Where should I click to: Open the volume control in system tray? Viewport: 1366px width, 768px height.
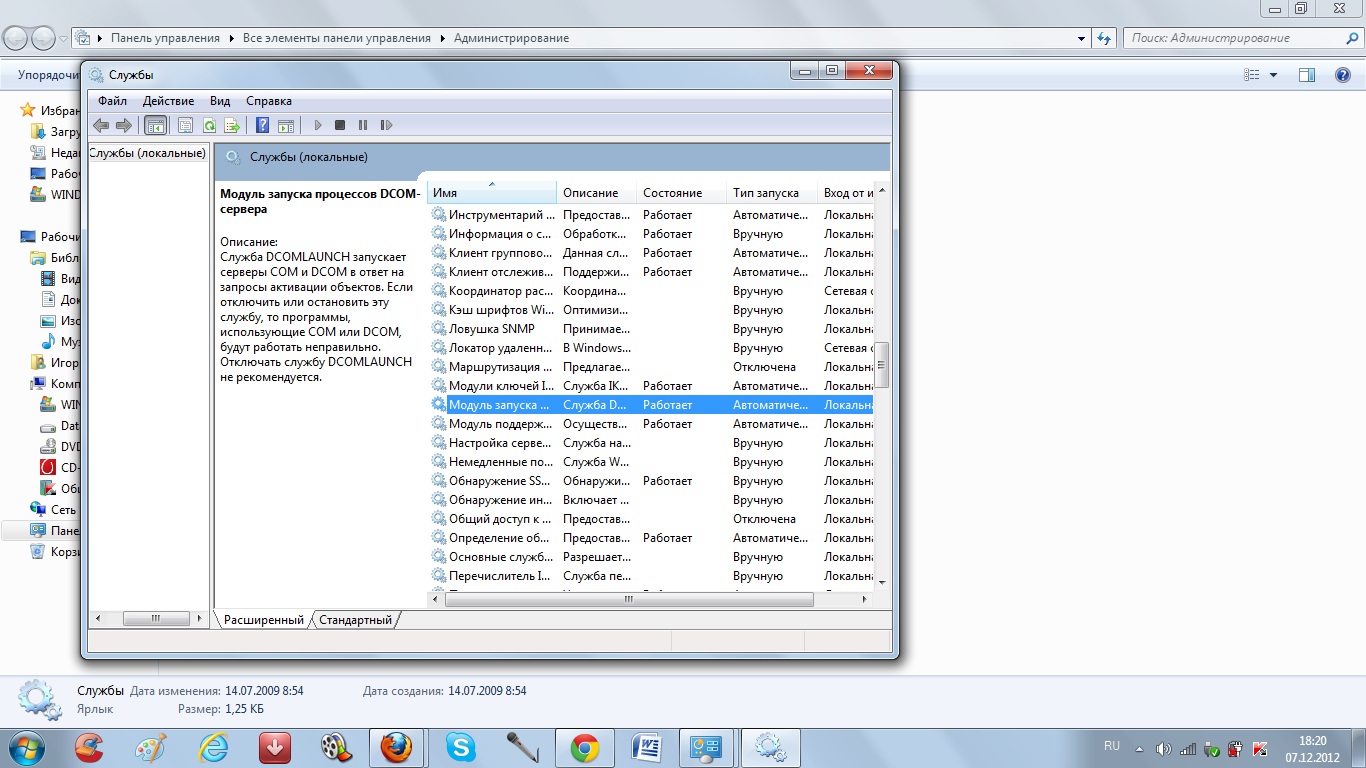1163,748
